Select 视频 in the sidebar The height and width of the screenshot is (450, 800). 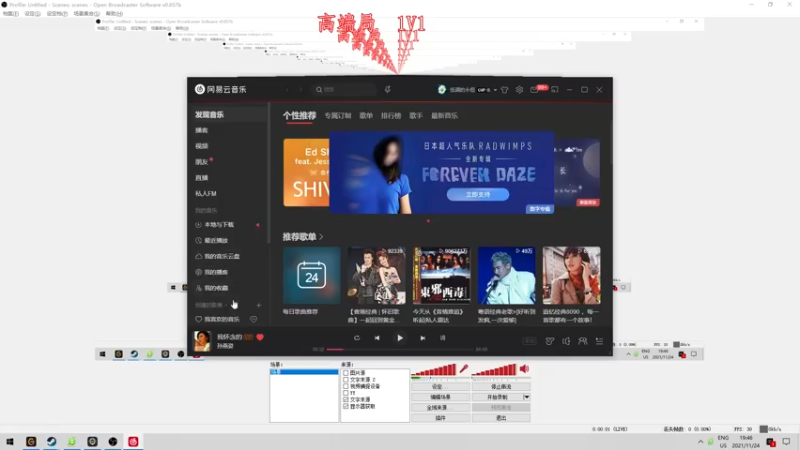coord(202,146)
